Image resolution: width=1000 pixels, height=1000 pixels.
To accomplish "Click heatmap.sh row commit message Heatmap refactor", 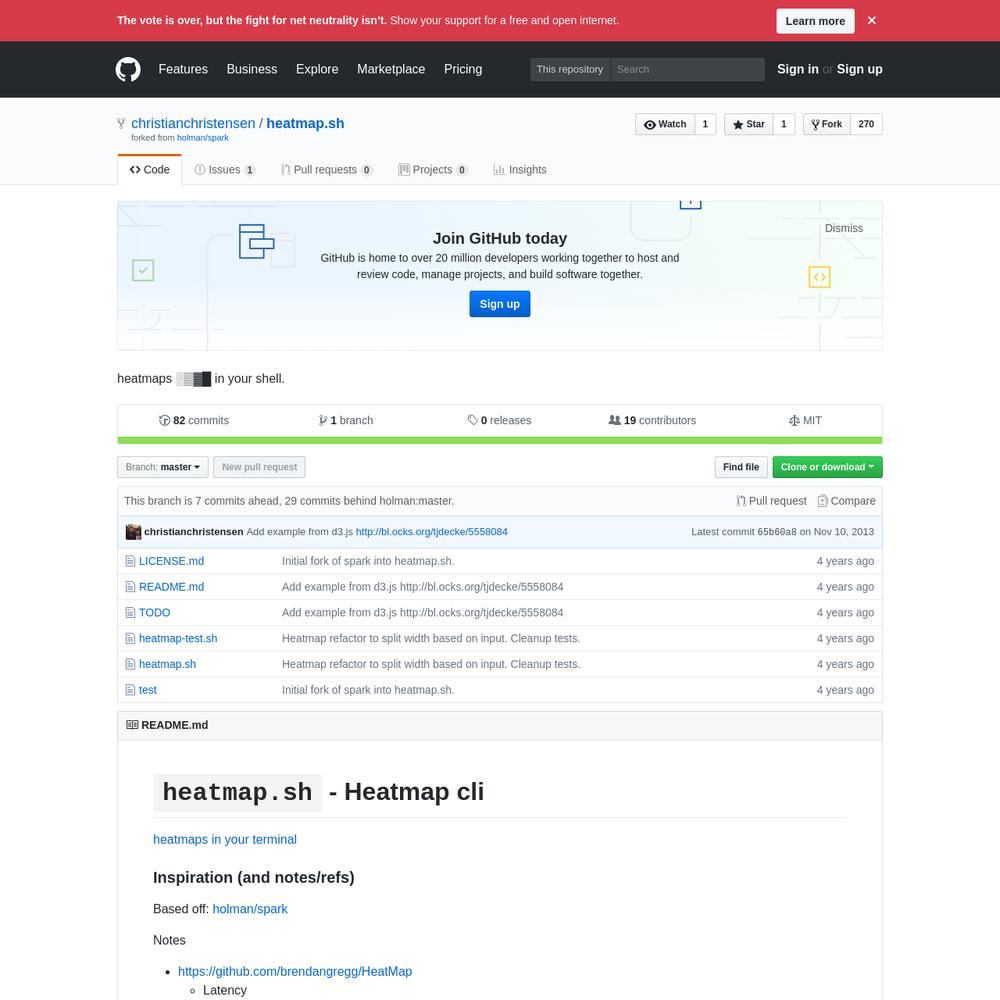I will [431, 664].
